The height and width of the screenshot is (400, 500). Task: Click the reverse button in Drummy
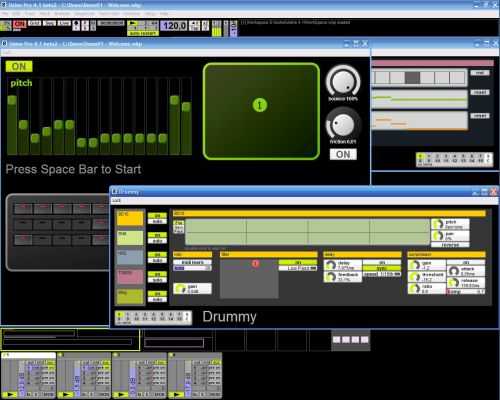click(x=450, y=245)
